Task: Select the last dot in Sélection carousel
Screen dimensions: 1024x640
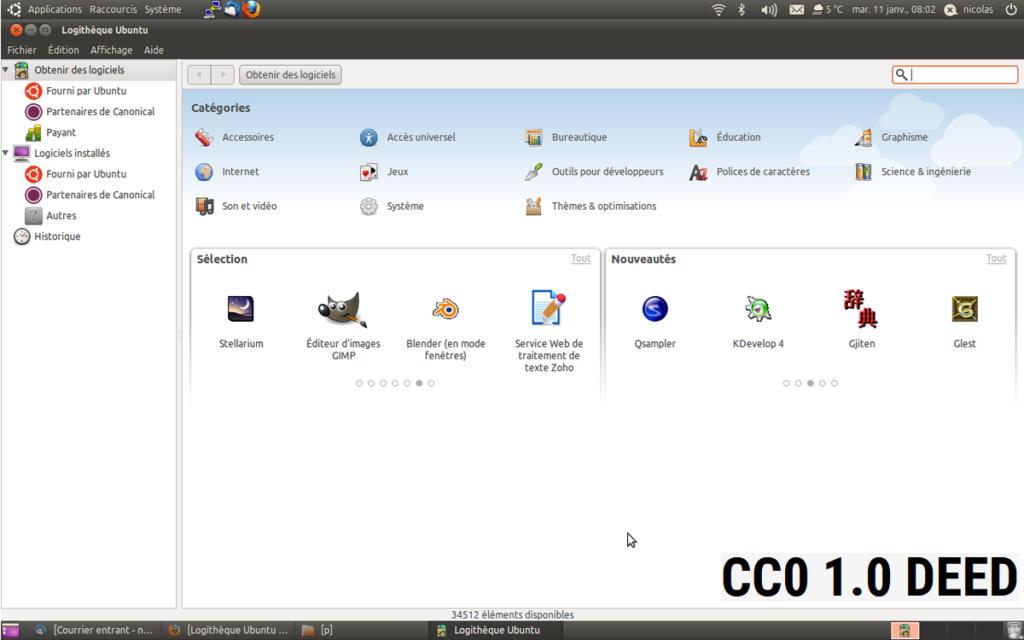Action: pos(431,383)
